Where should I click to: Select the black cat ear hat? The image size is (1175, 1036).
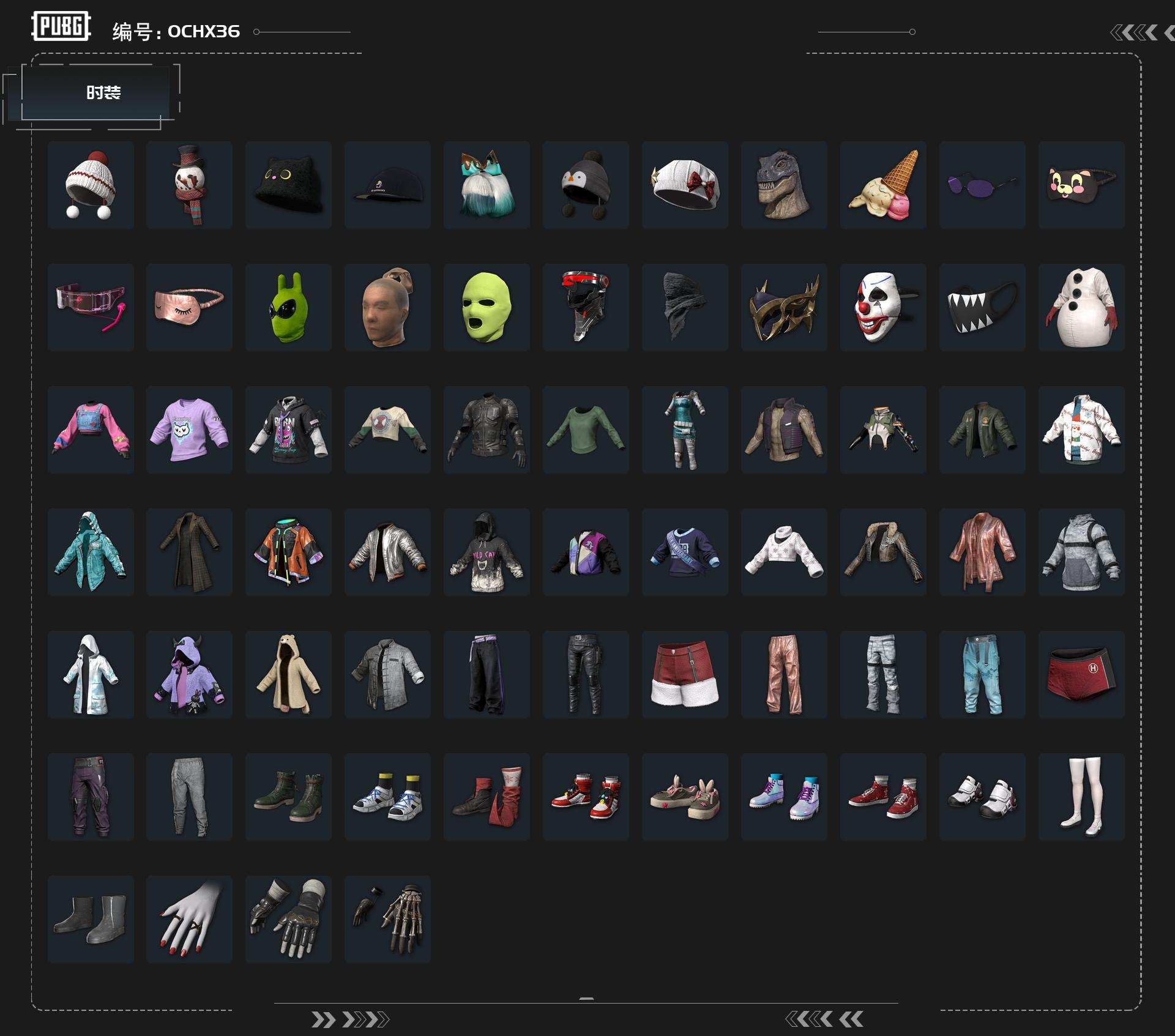(288, 185)
